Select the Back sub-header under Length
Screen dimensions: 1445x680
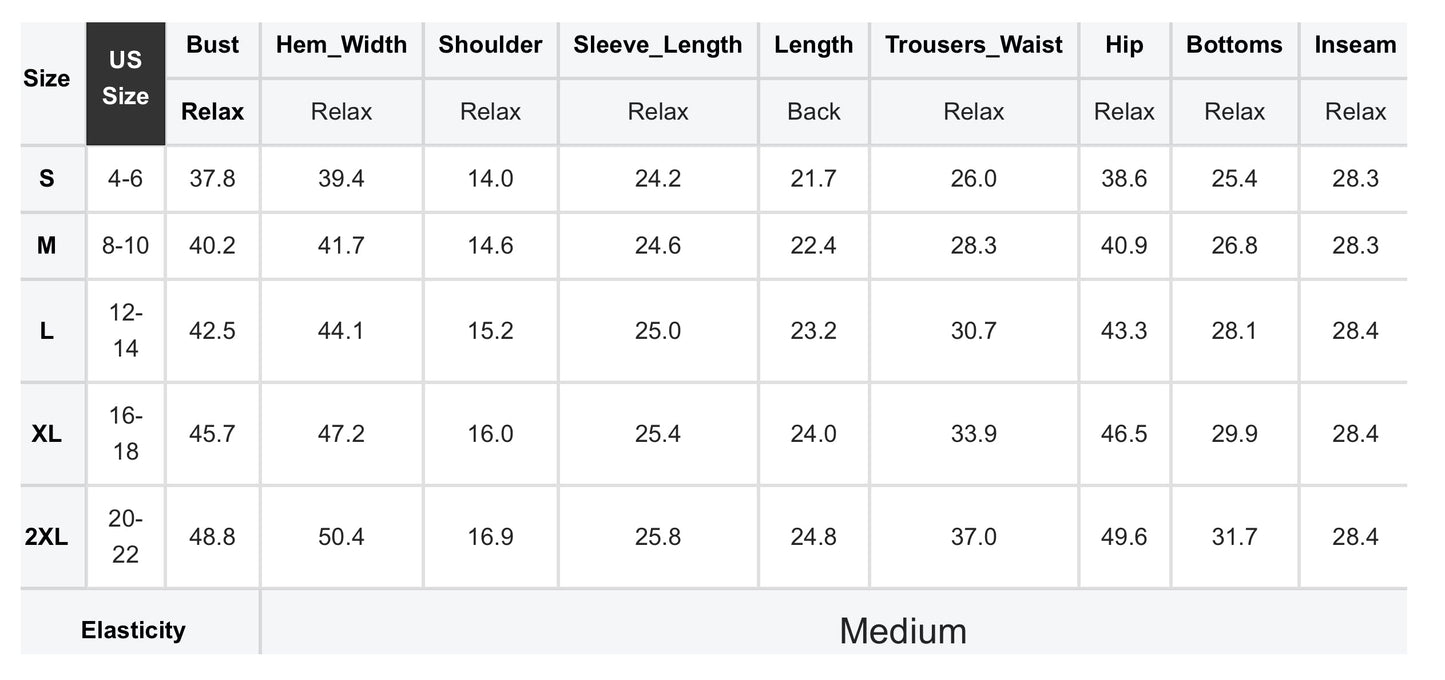(x=813, y=112)
